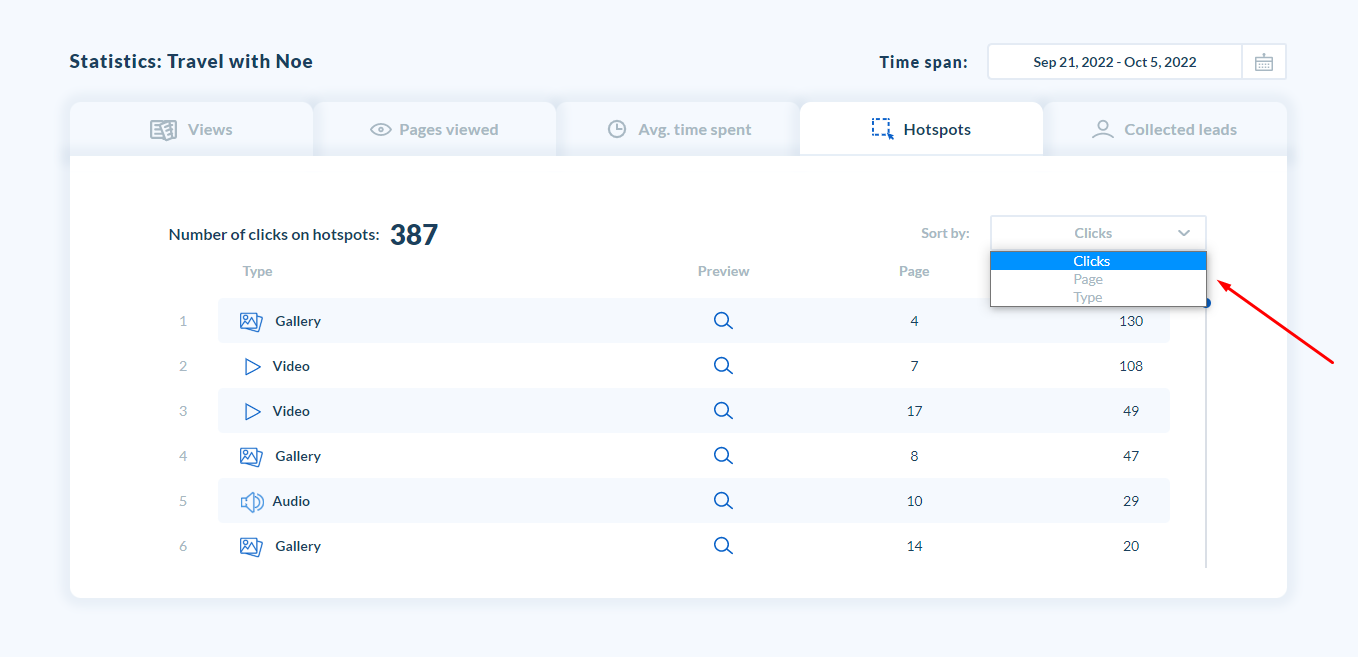Switch to the Pages viewed tab

coord(434,129)
